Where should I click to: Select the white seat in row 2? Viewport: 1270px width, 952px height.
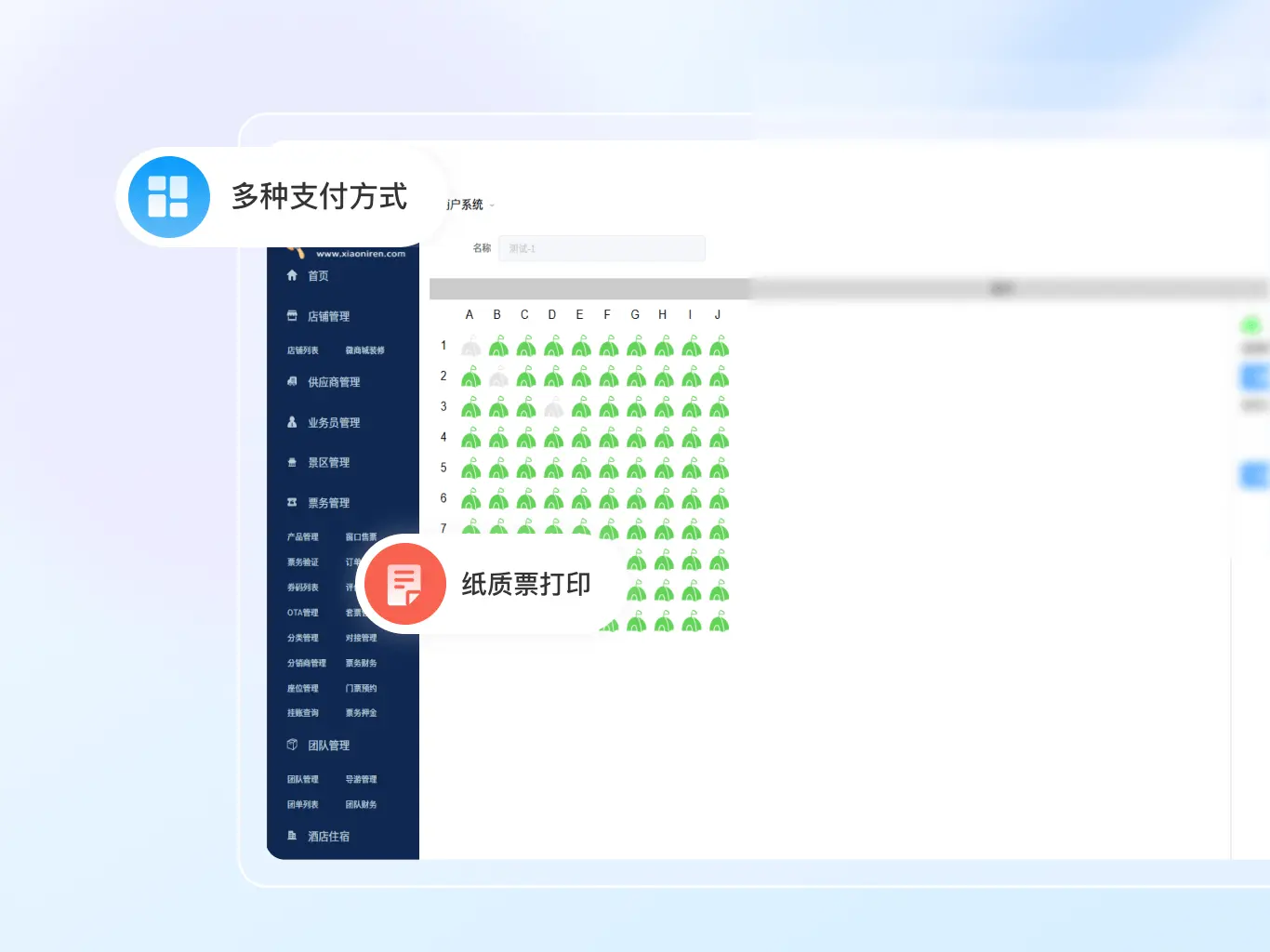498,377
